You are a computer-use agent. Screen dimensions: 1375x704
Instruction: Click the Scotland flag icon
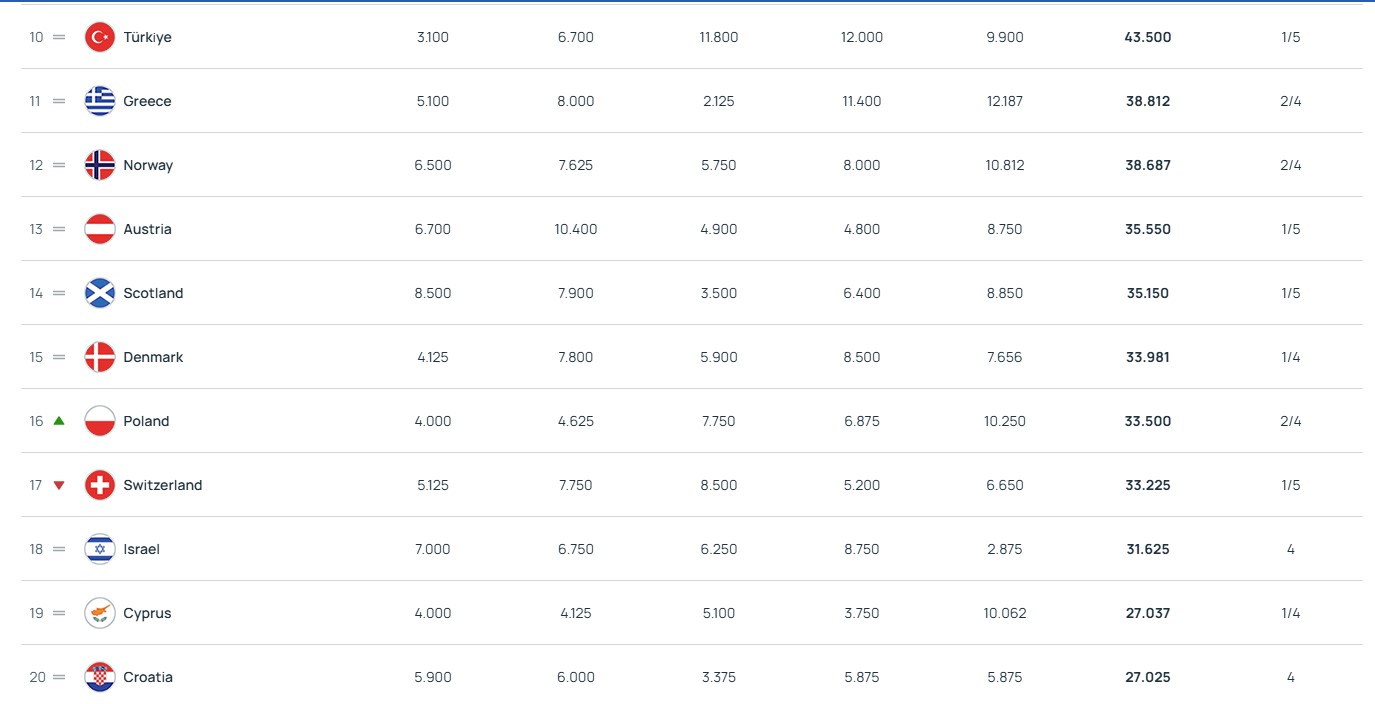(x=100, y=293)
